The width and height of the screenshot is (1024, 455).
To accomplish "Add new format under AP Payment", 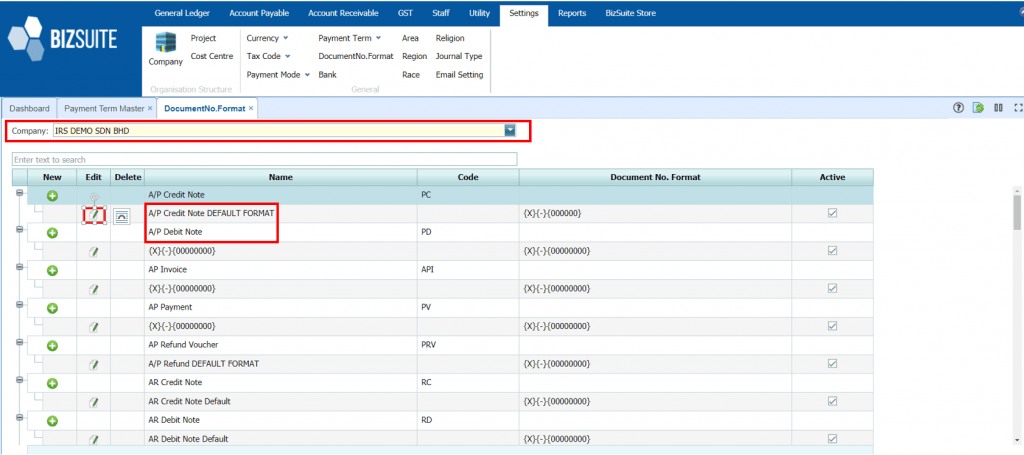I will [x=52, y=307].
